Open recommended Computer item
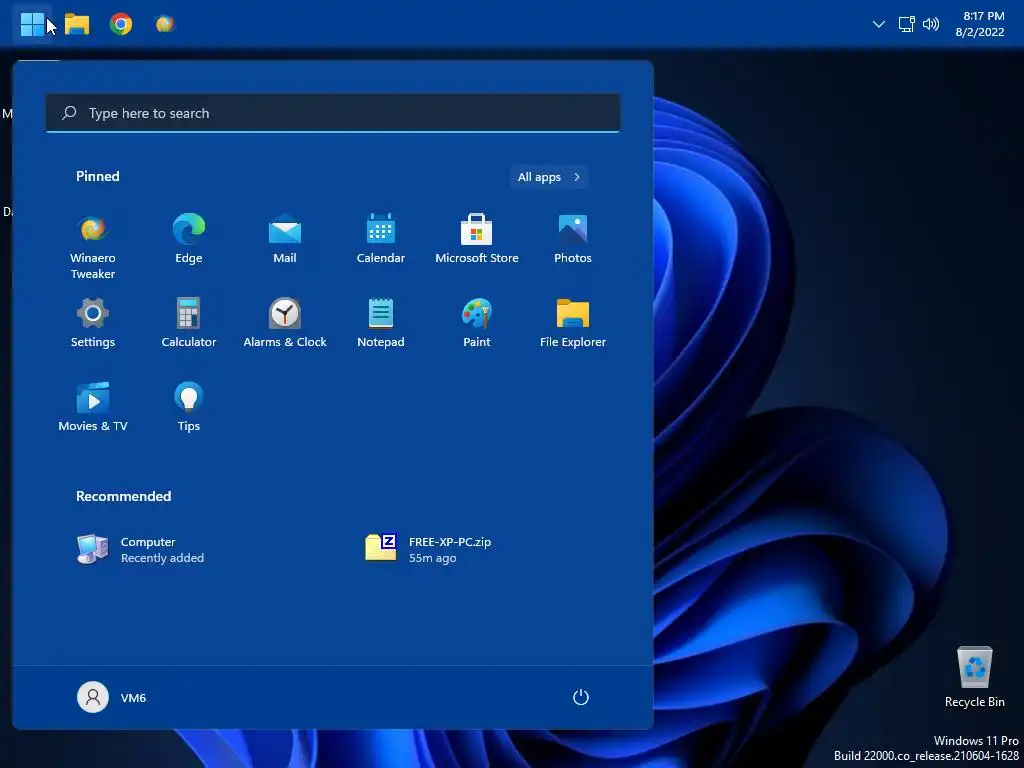1024x768 pixels. [140, 549]
